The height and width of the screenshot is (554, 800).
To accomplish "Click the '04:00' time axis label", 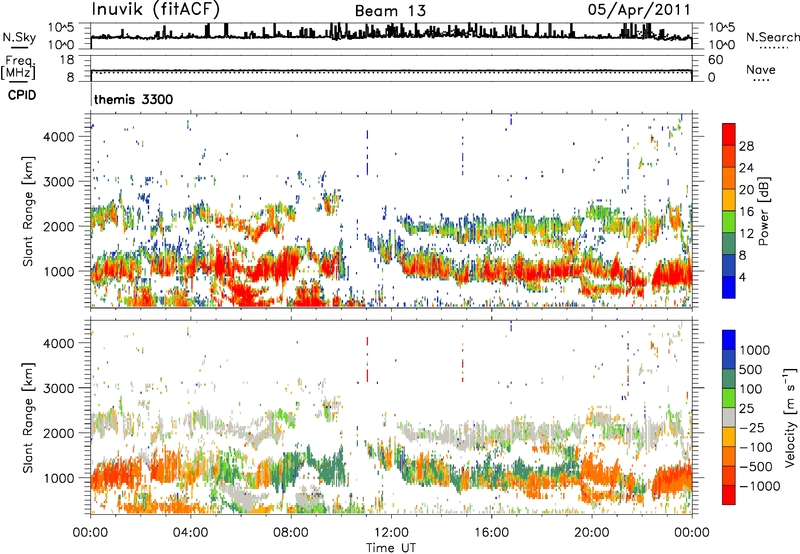I will tap(190, 533).
